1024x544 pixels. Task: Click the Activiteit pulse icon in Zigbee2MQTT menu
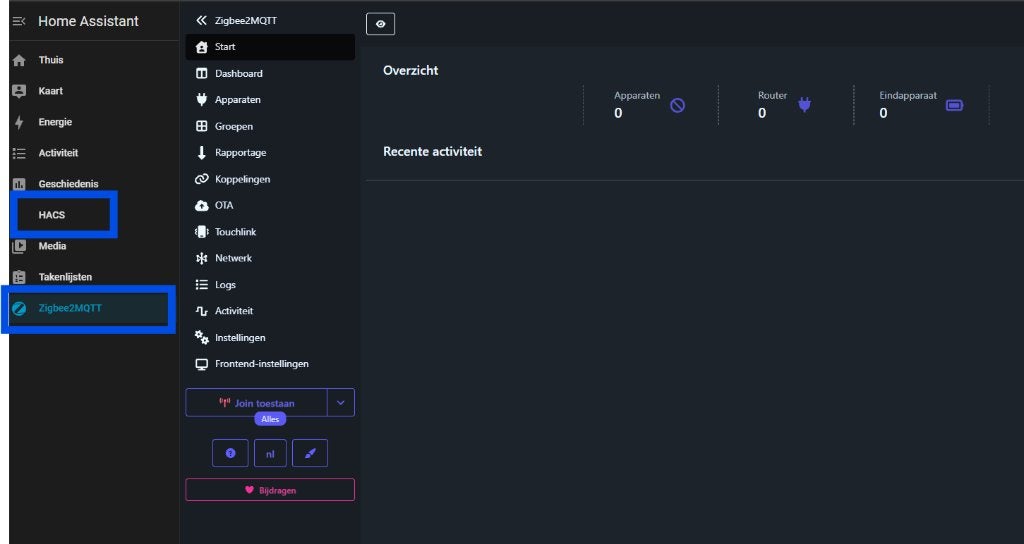(x=202, y=312)
